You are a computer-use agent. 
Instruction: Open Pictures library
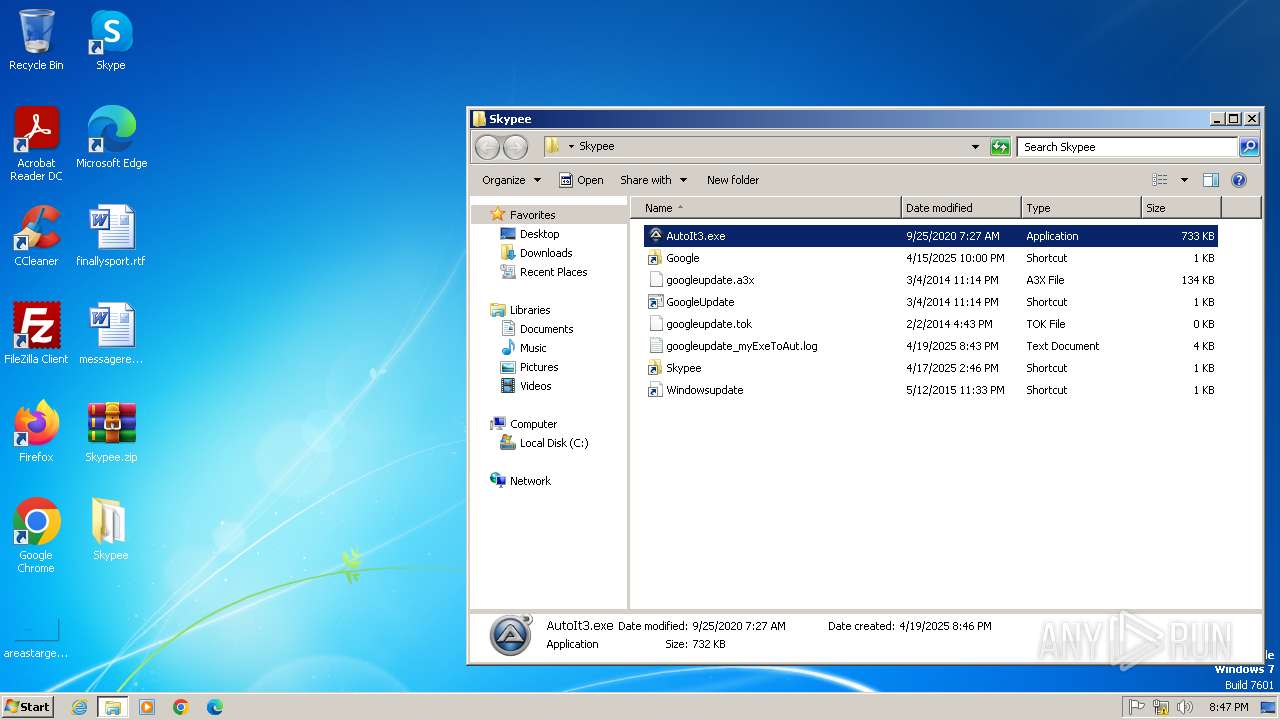tap(539, 367)
